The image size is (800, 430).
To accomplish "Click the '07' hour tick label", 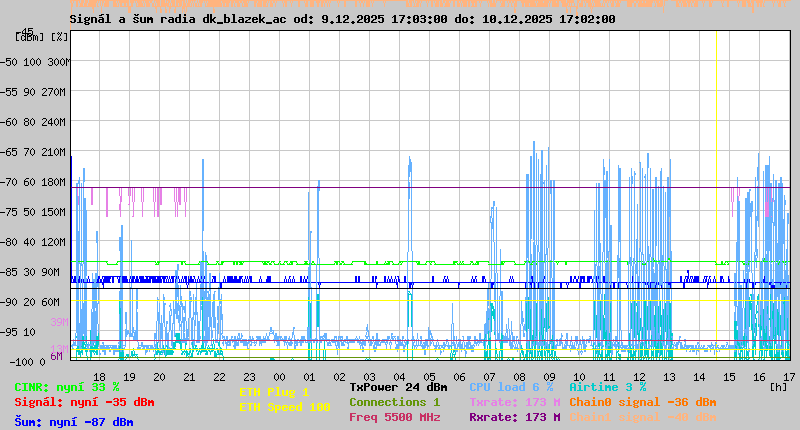I will (489, 377).
